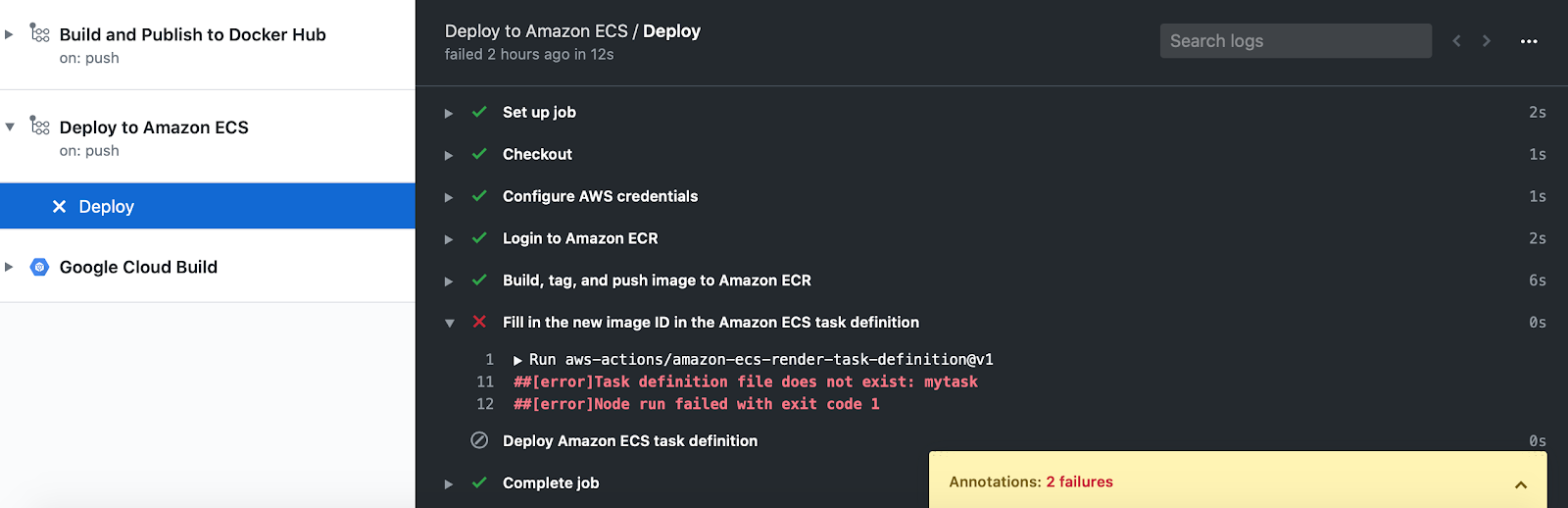Open the Google Cloud Build check
Image resolution: width=1568 pixels, height=508 pixels.
pos(138,267)
